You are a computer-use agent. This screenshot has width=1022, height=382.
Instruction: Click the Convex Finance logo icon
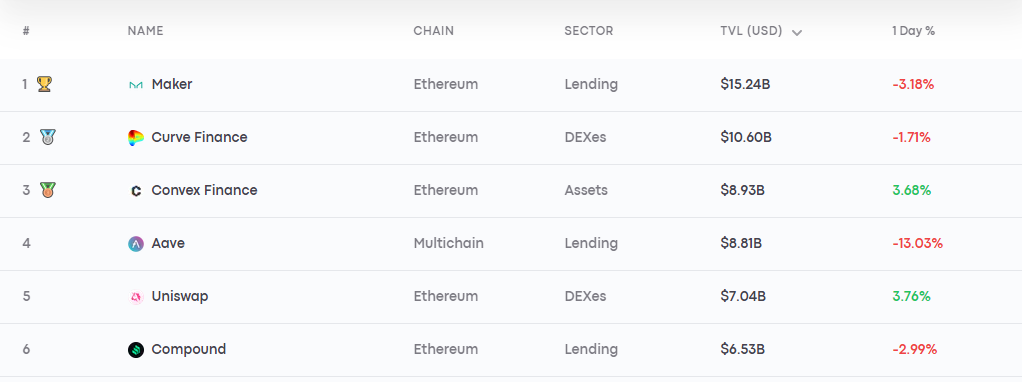point(136,191)
